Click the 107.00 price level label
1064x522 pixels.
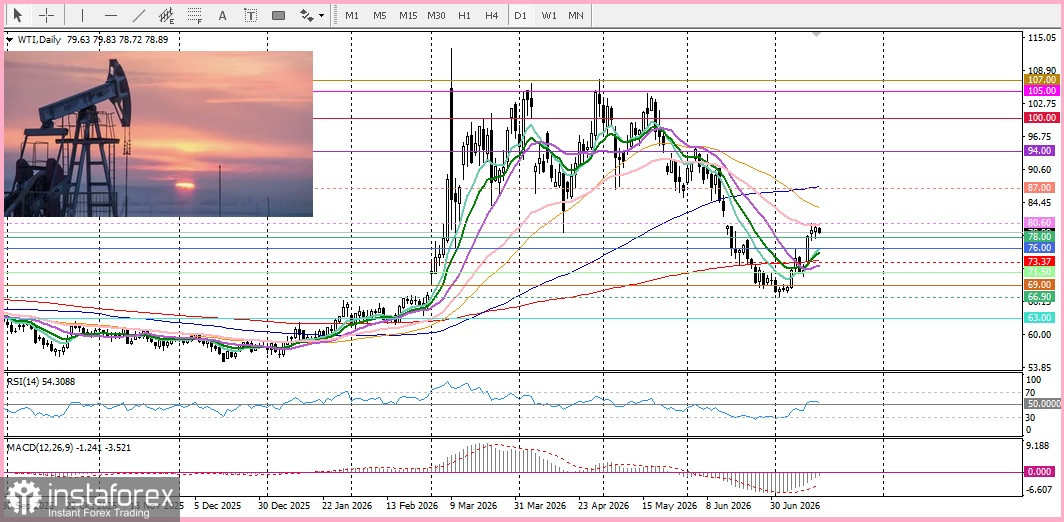click(x=1042, y=79)
